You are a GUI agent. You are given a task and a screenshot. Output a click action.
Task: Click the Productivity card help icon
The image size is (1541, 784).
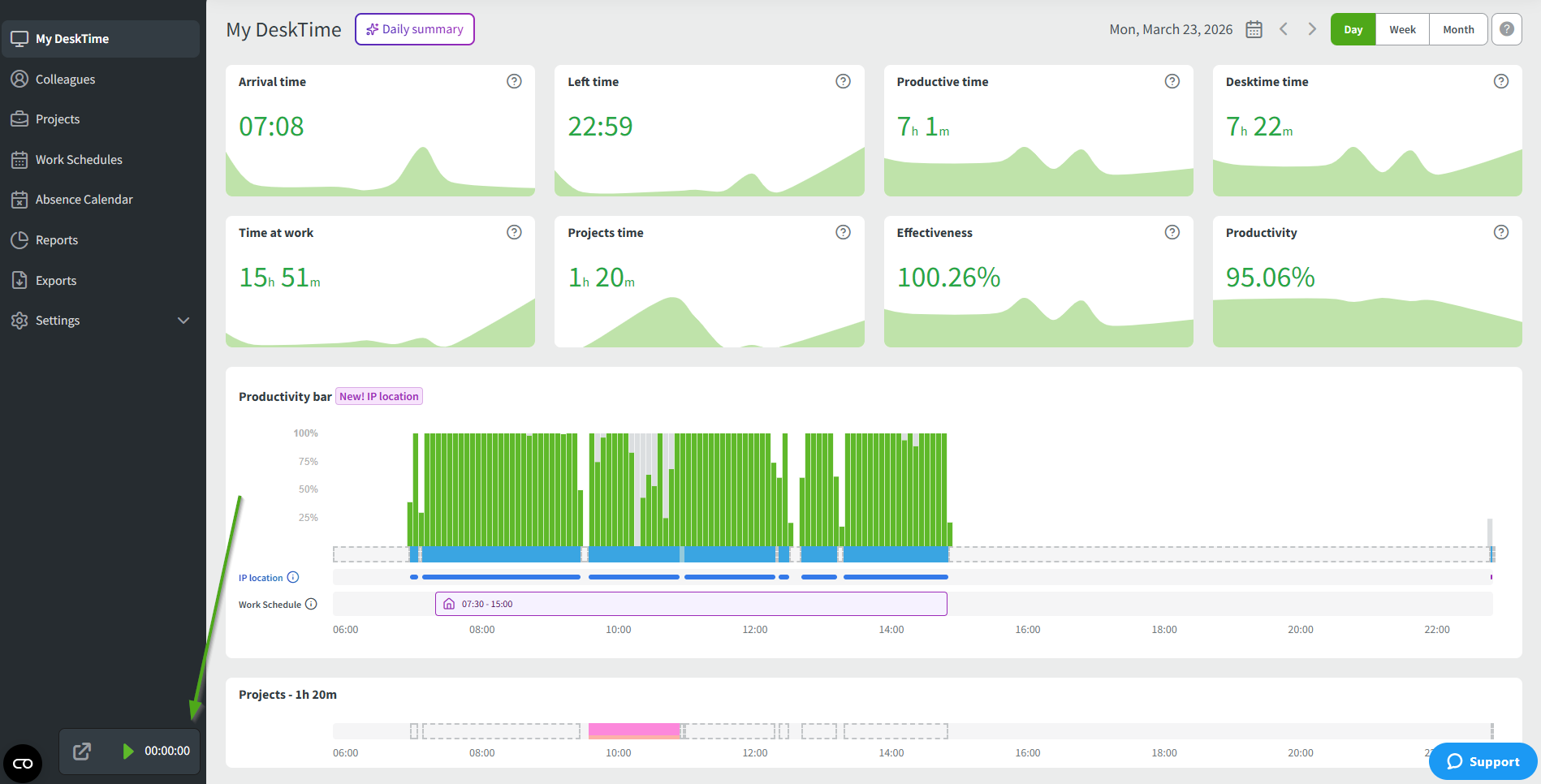1501,232
